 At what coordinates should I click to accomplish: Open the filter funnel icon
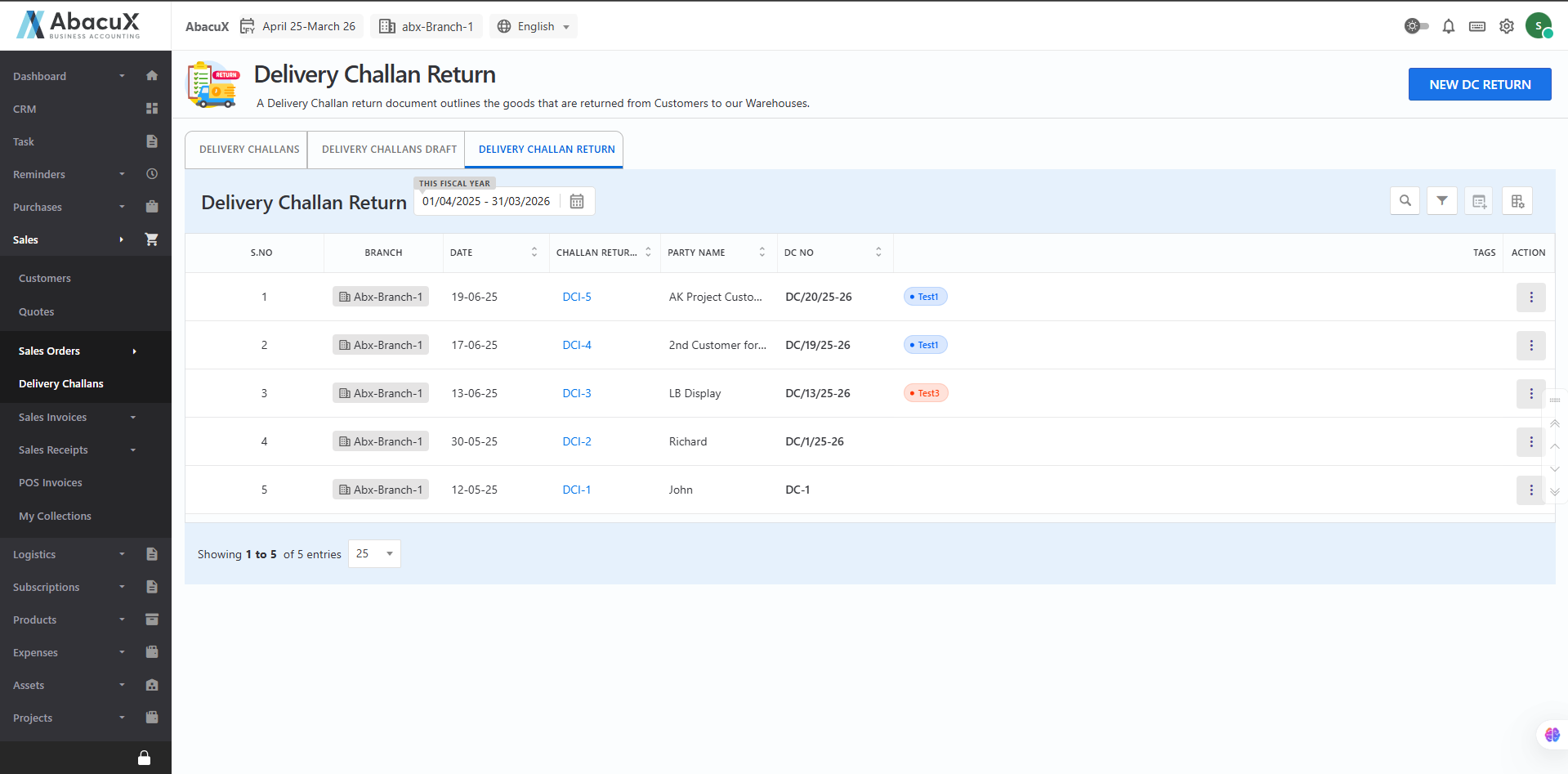pos(1442,201)
